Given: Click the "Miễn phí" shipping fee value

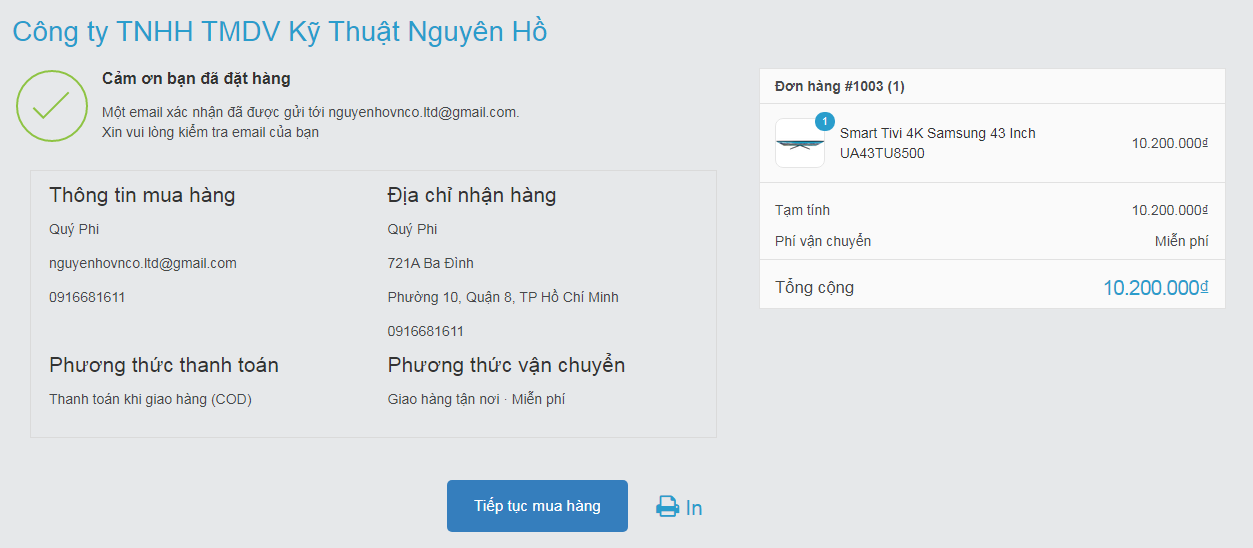Looking at the screenshot, I should tap(1181, 241).
